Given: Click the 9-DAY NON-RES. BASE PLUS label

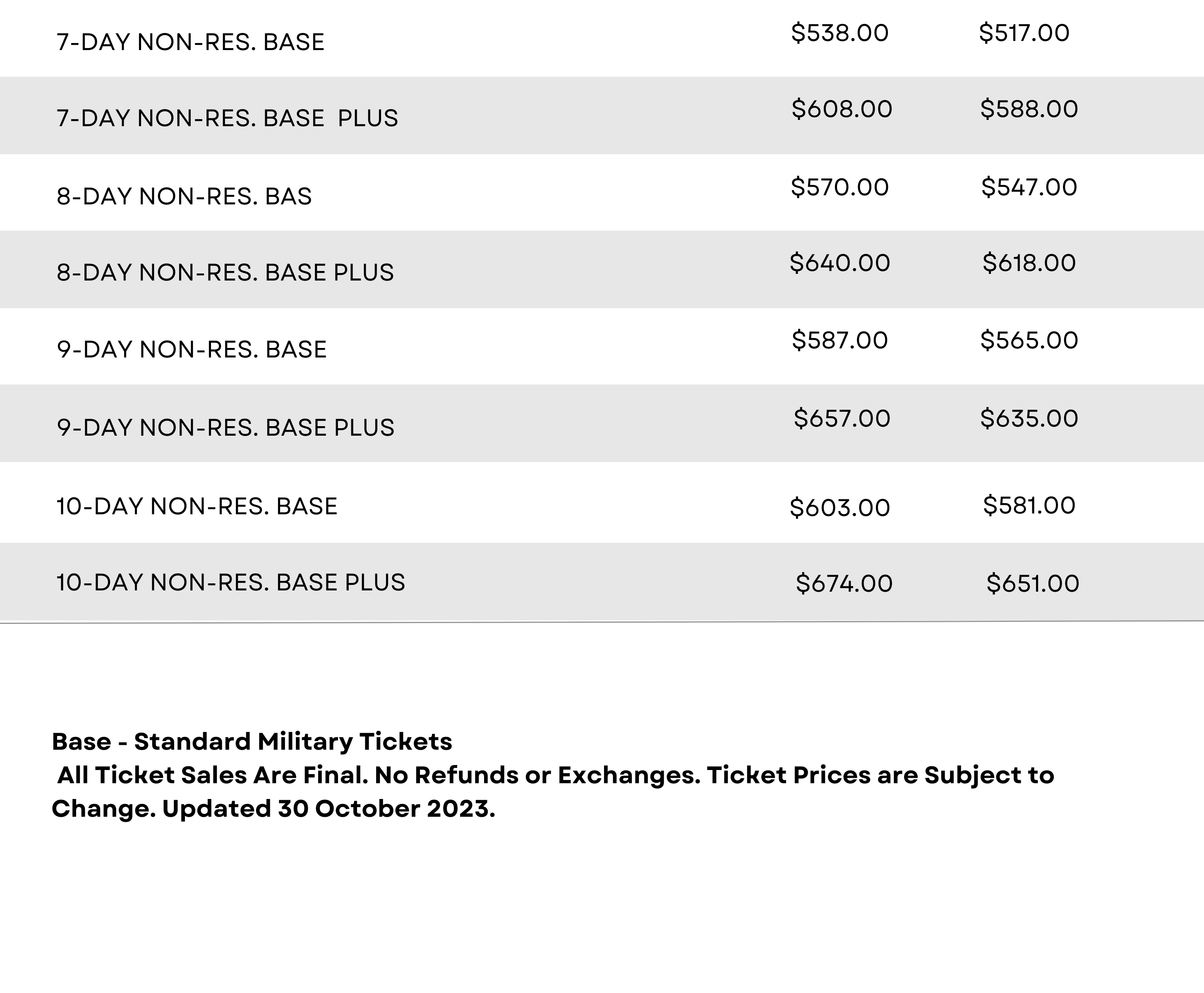Looking at the screenshot, I should tap(225, 428).
